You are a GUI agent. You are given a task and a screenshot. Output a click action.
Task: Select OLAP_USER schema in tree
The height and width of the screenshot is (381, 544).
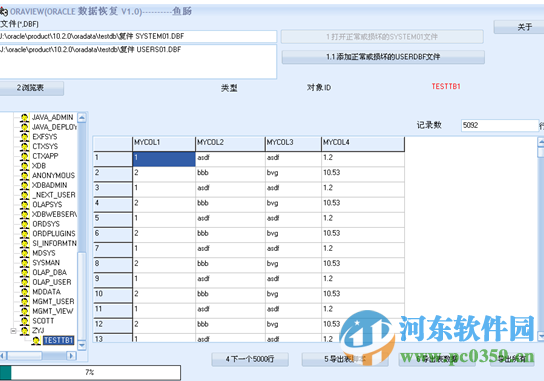coord(52,282)
